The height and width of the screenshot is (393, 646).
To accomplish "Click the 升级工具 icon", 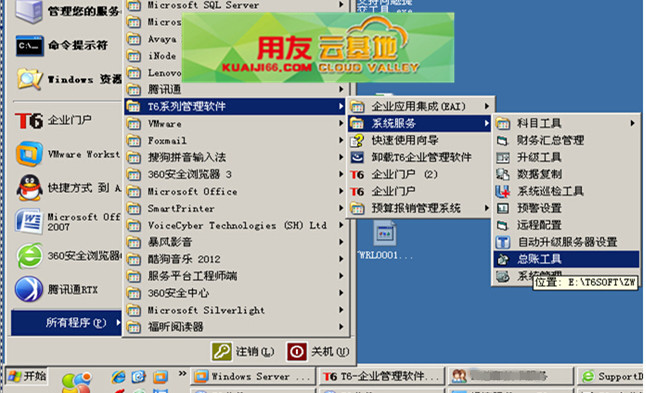I will tap(503, 157).
